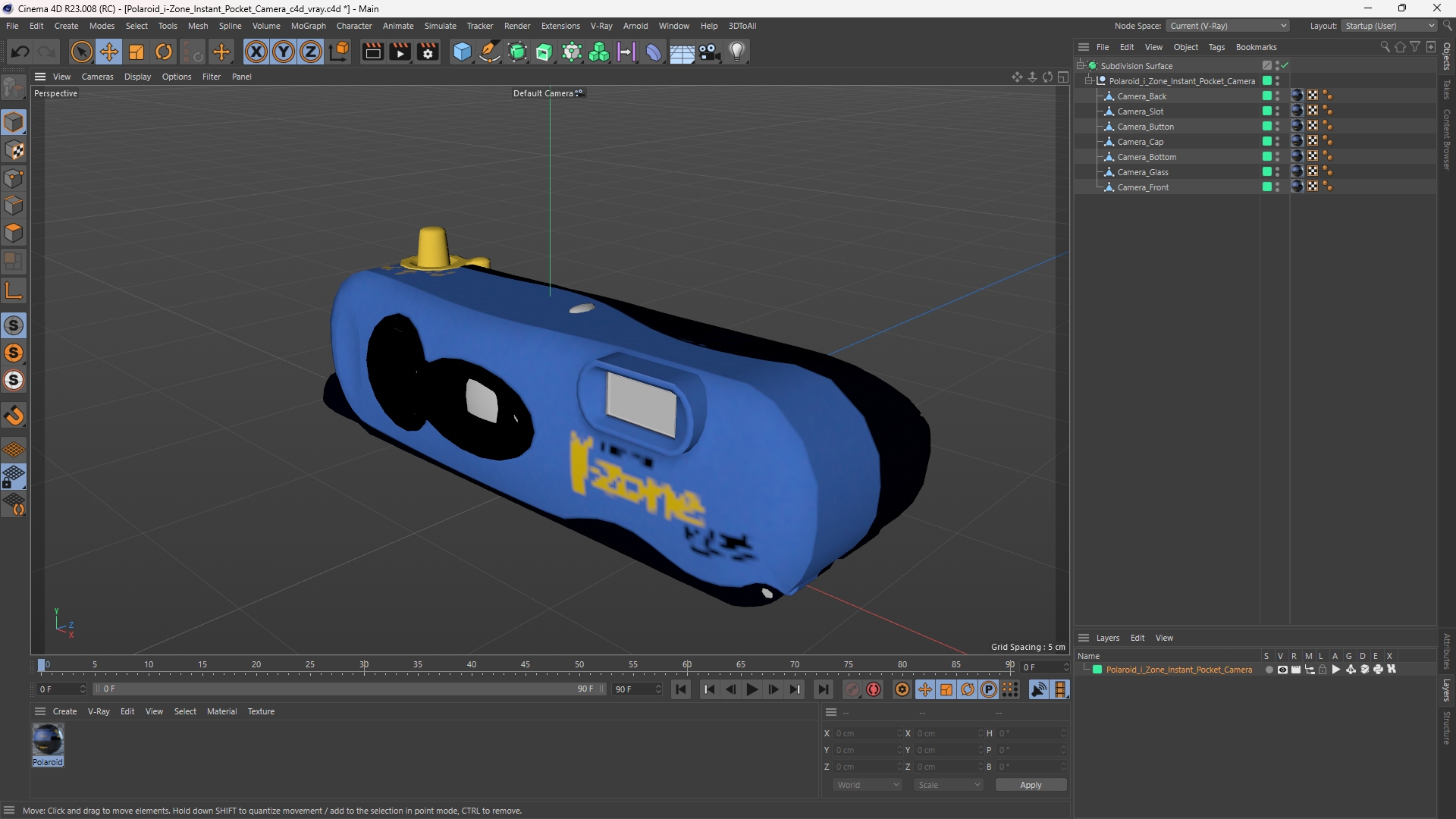
Task: Open the vertical Takes tab
Action: pos(1447,89)
